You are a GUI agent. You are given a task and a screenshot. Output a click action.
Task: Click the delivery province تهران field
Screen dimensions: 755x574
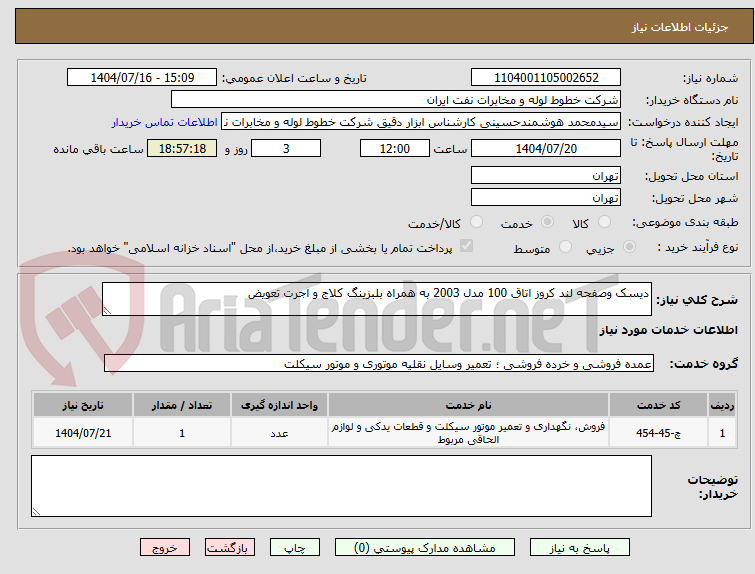click(546, 175)
